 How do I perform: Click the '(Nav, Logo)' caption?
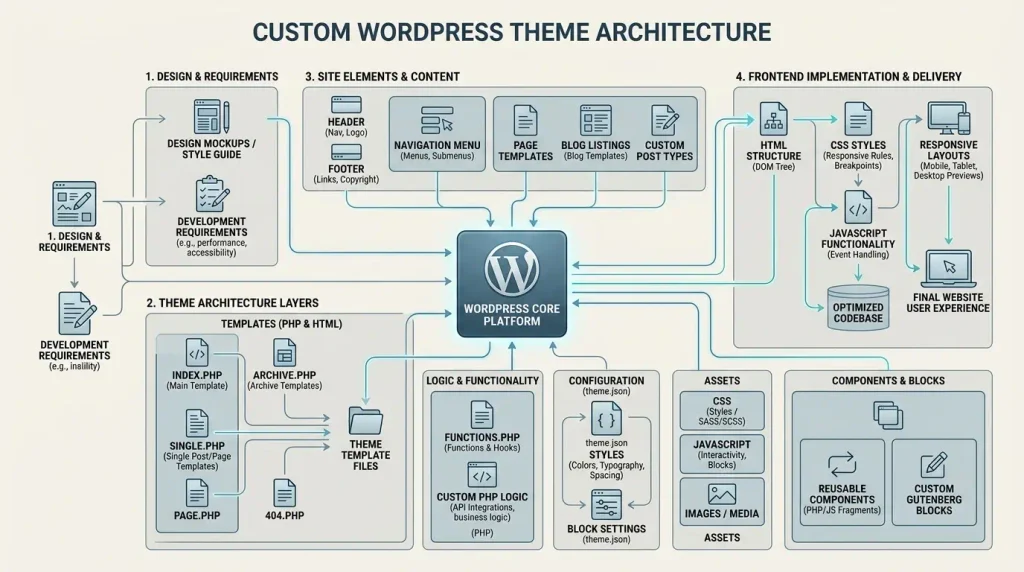point(346,133)
